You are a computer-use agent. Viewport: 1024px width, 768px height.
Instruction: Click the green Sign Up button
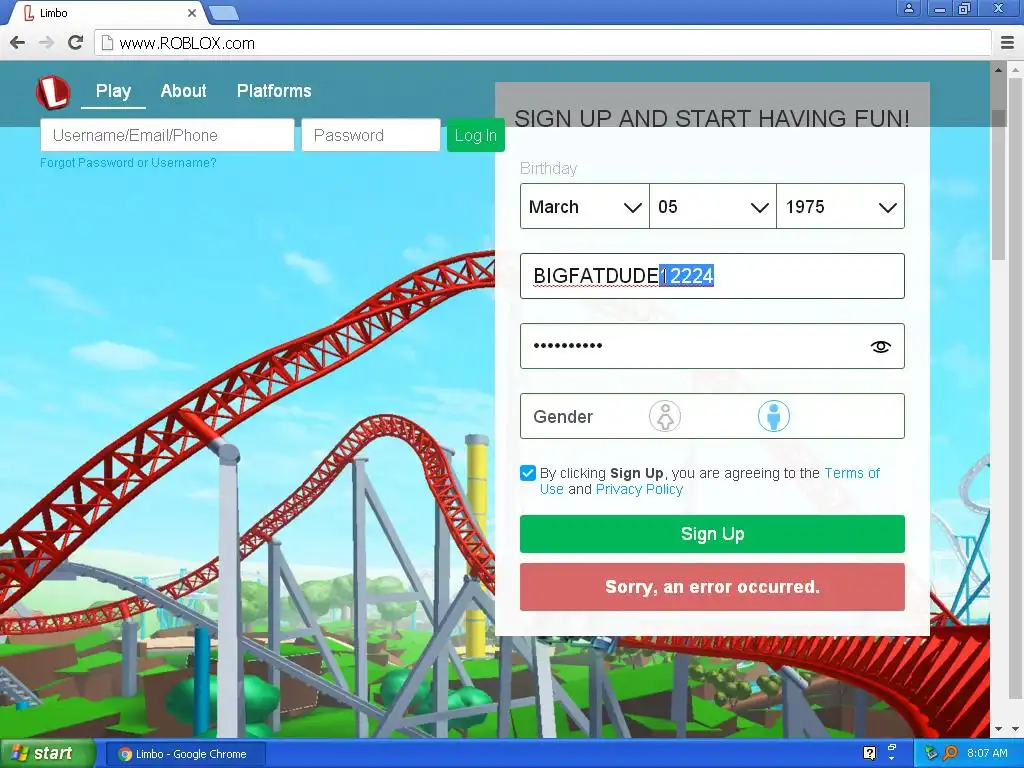click(x=712, y=534)
